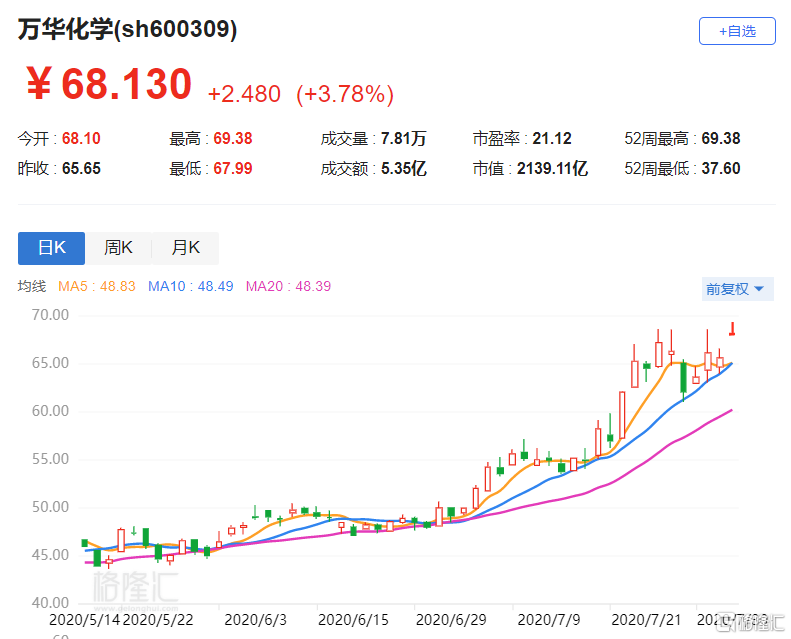Click the 市值 value 2139.11亿

click(552, 168)
